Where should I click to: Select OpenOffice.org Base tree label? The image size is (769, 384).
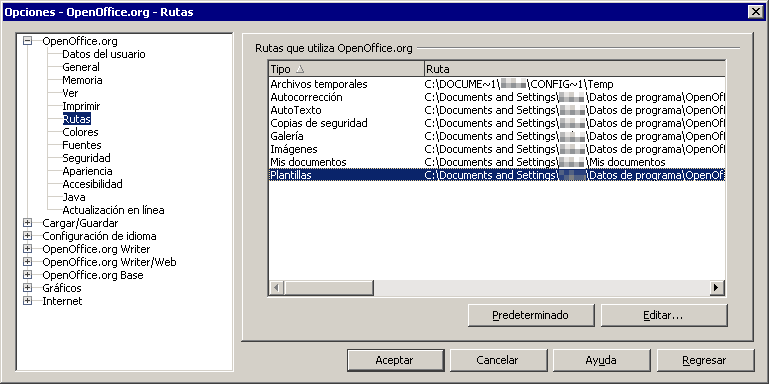(x=93, y=275)
